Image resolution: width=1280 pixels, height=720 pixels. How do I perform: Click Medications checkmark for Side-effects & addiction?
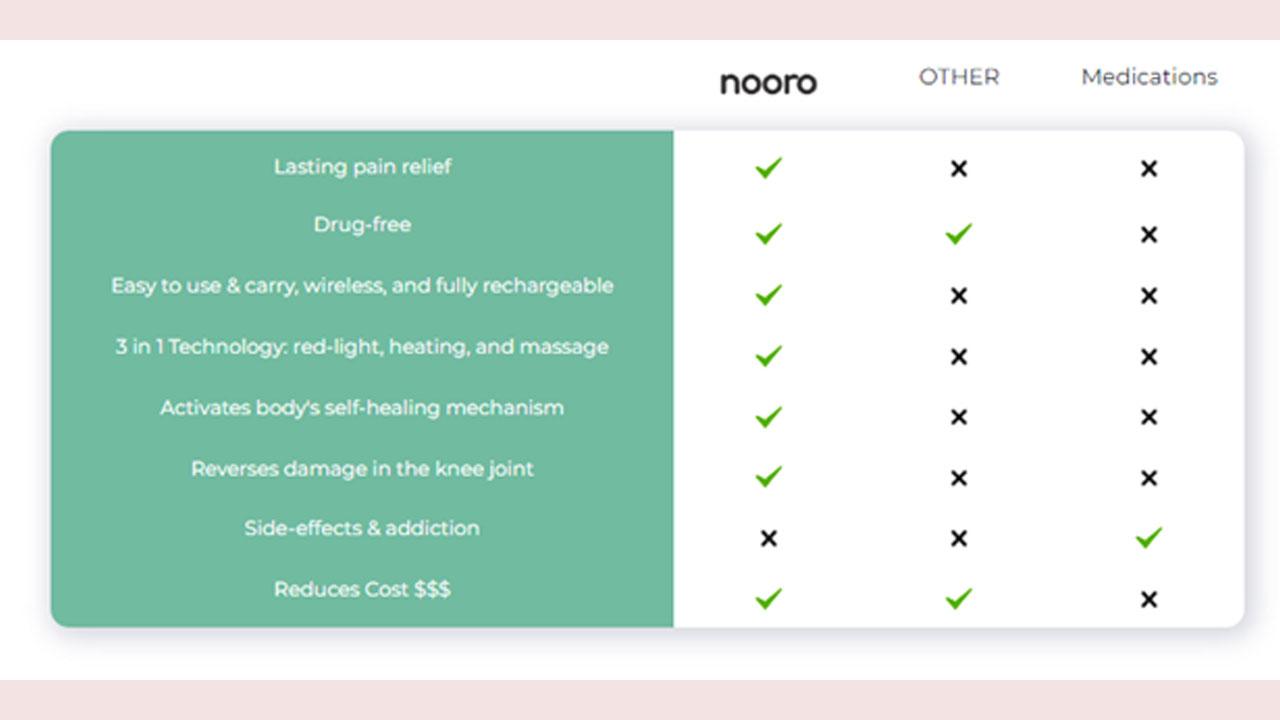click(1148, 538)
